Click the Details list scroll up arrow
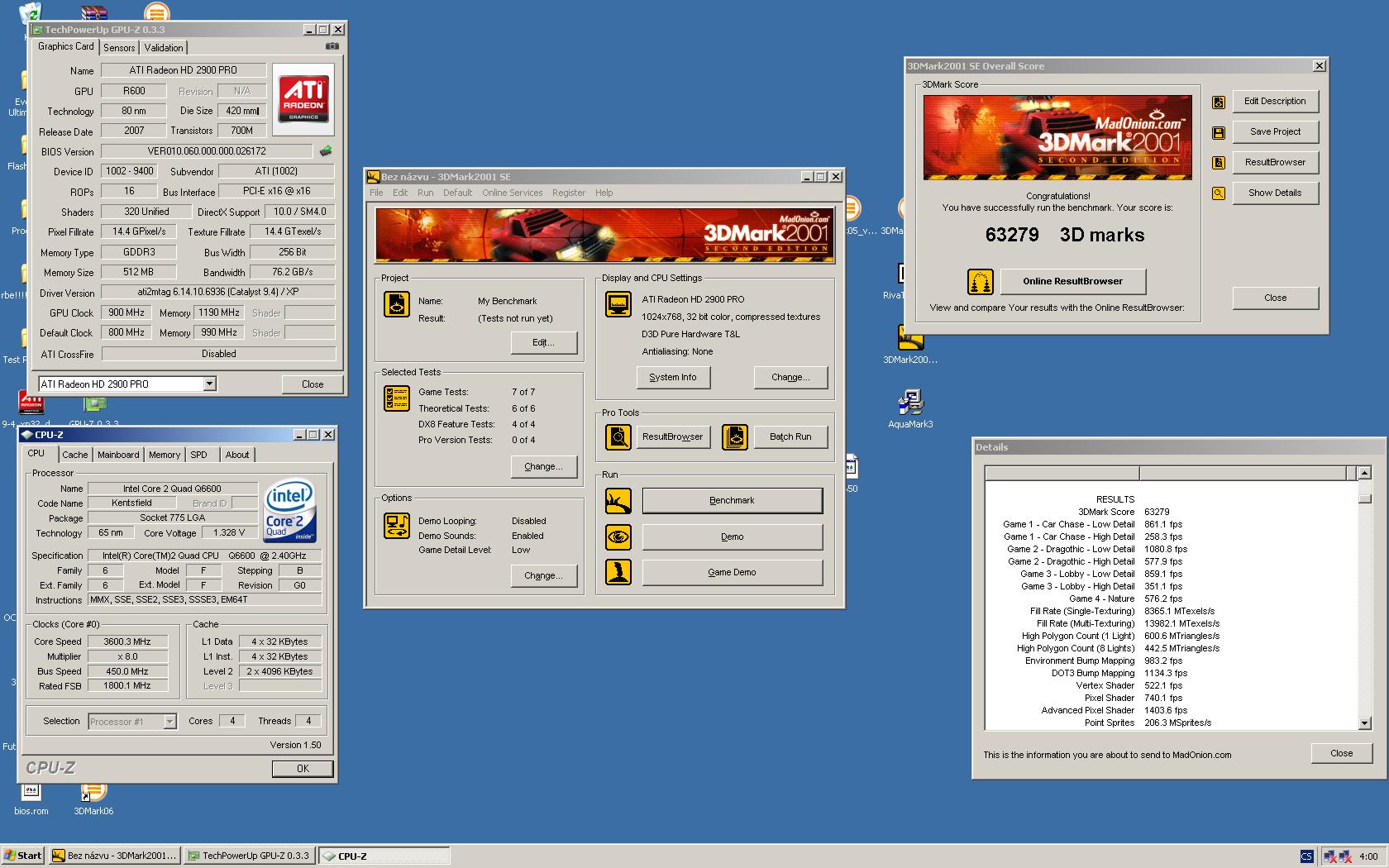 [1364, 473]
